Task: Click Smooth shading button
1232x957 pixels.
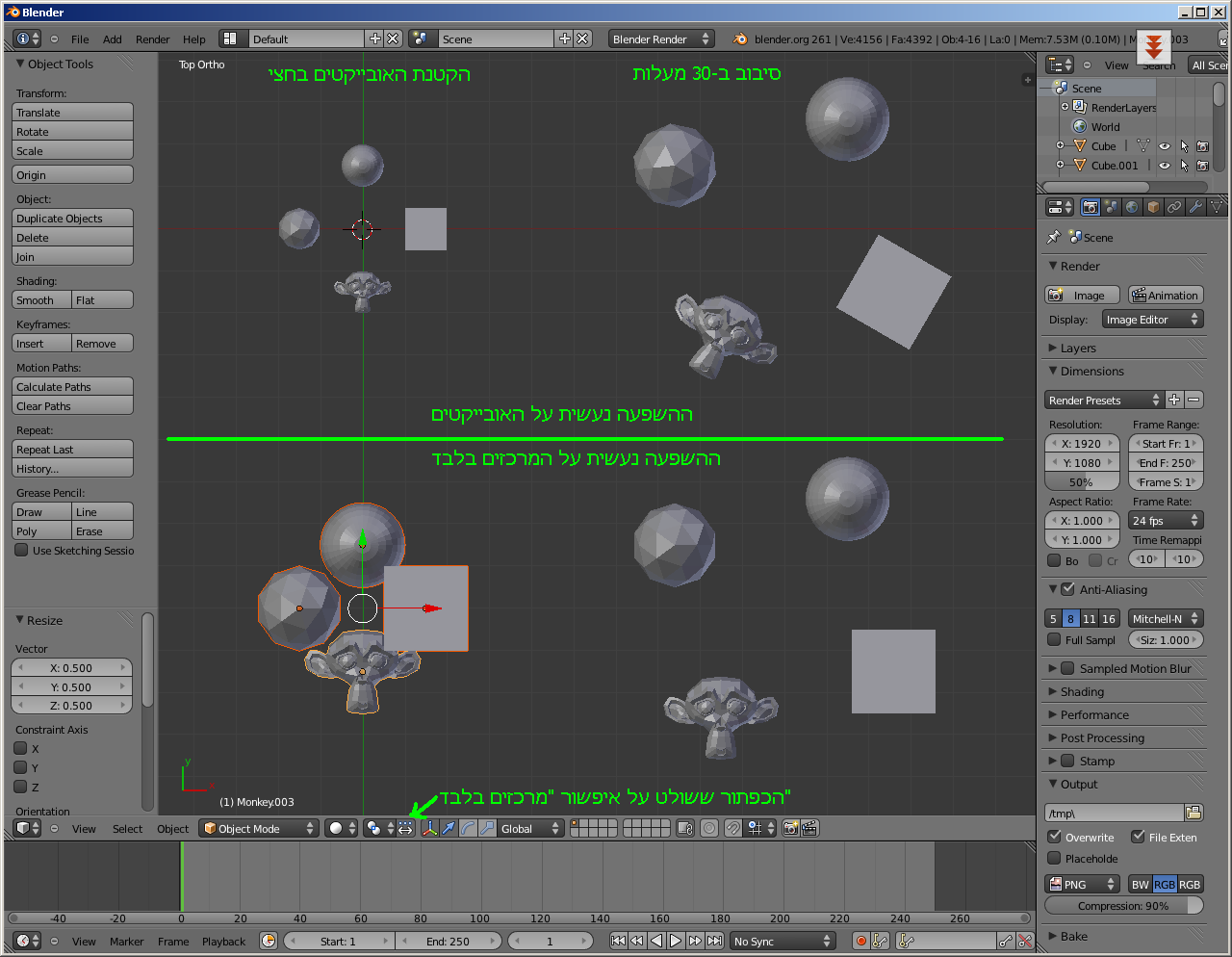Action: coord(42,300)
